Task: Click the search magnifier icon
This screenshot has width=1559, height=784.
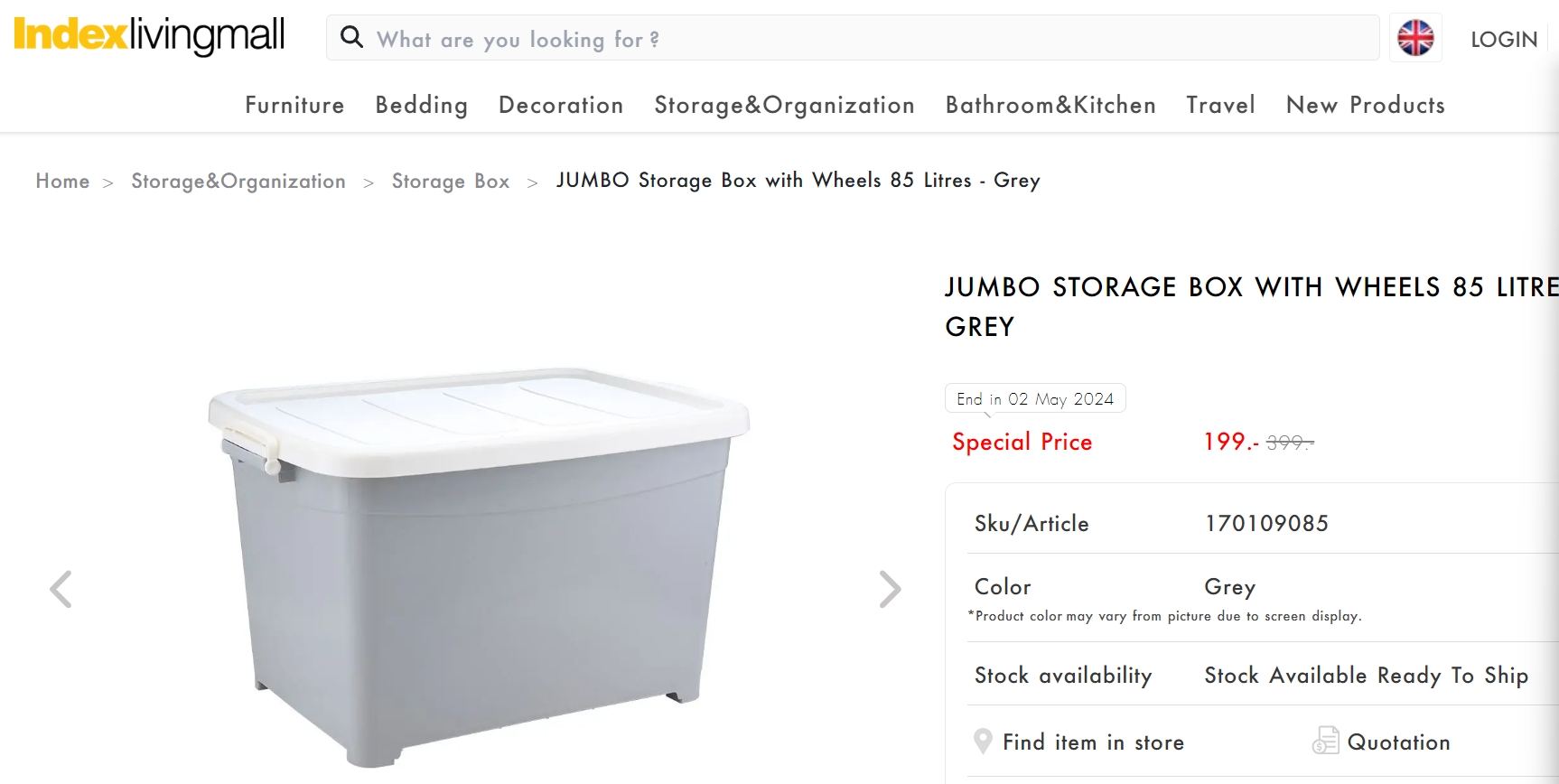Action: tap(351, 38)
